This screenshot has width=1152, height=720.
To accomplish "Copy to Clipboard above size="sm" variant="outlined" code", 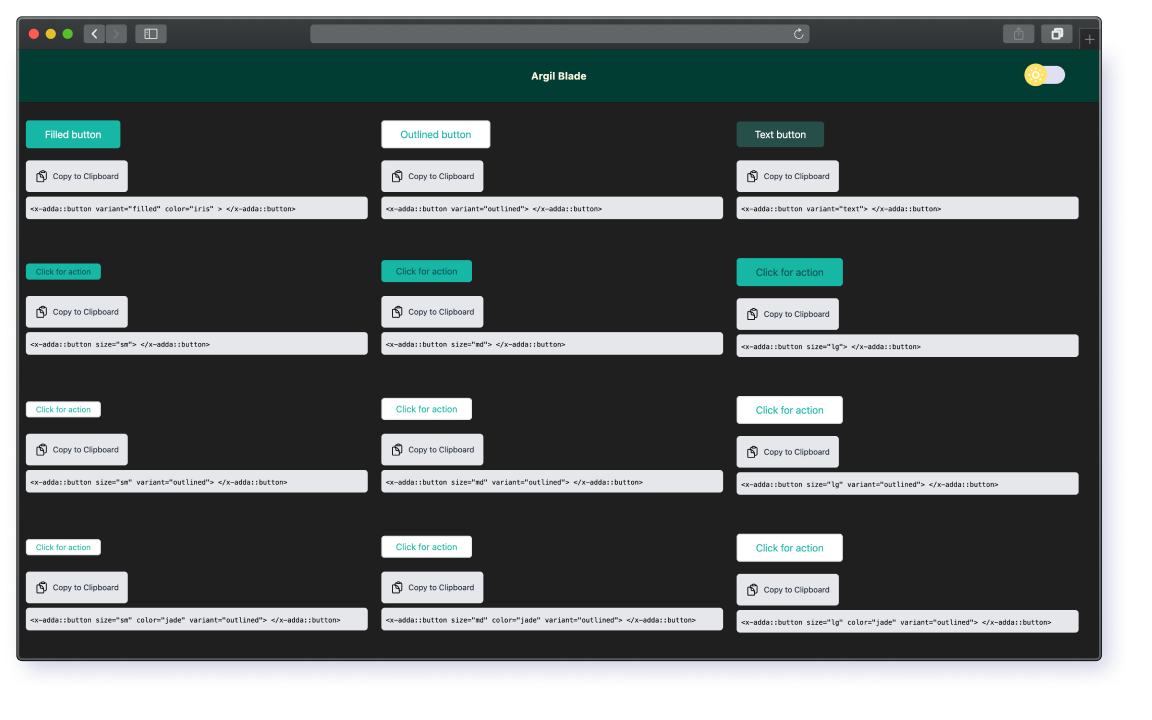I will pyautogui.click(x=77, y=450).
